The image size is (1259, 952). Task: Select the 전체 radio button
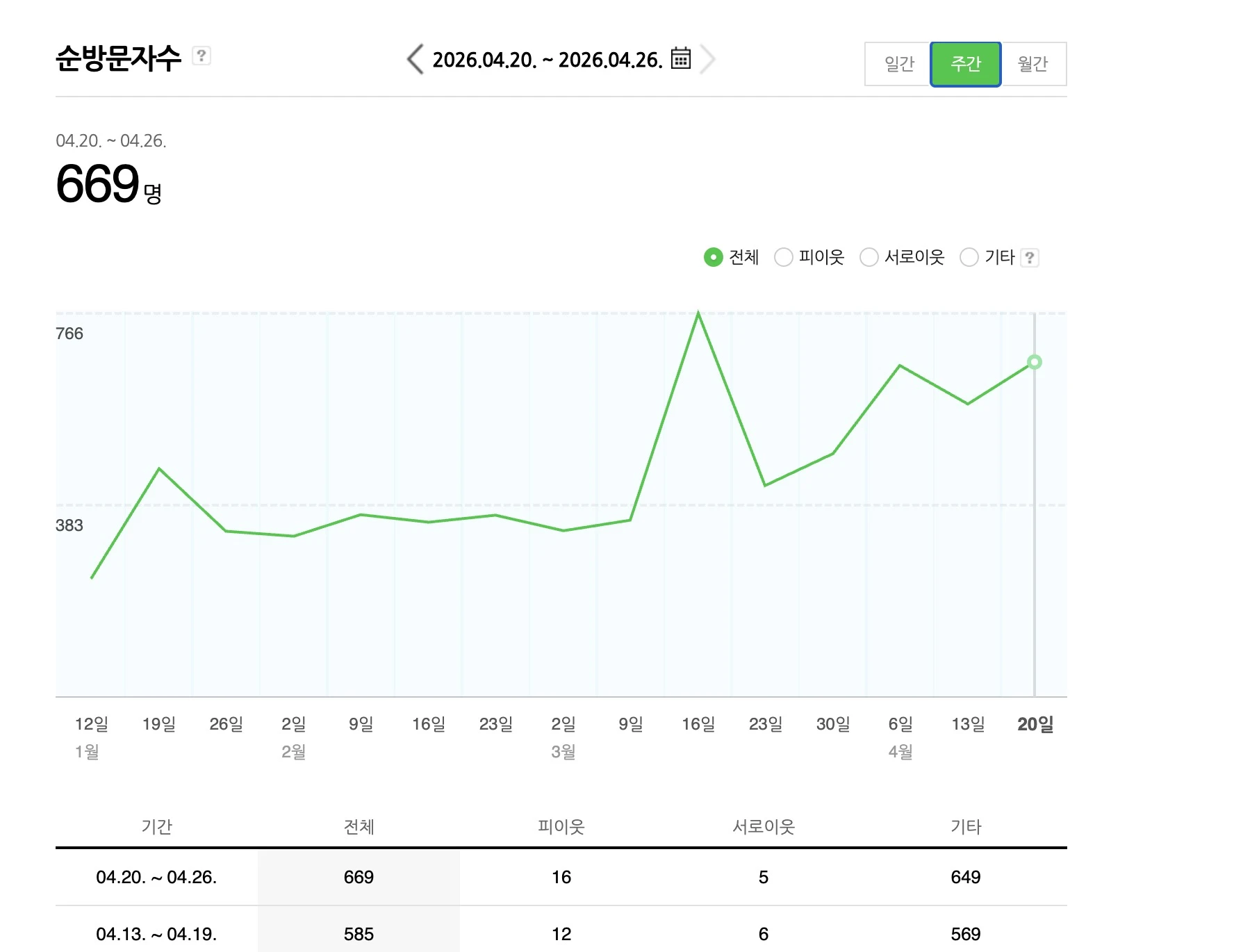[714, 257]
